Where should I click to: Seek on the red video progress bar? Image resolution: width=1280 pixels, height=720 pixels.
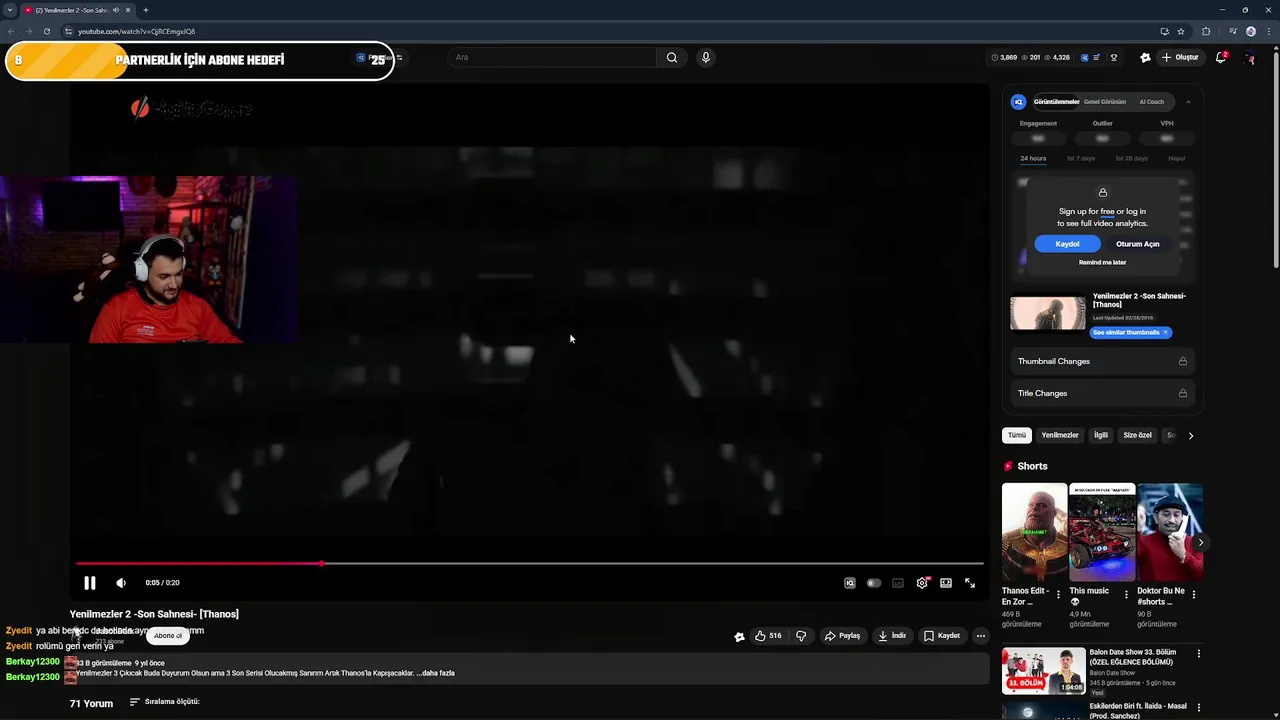point(530,564)
